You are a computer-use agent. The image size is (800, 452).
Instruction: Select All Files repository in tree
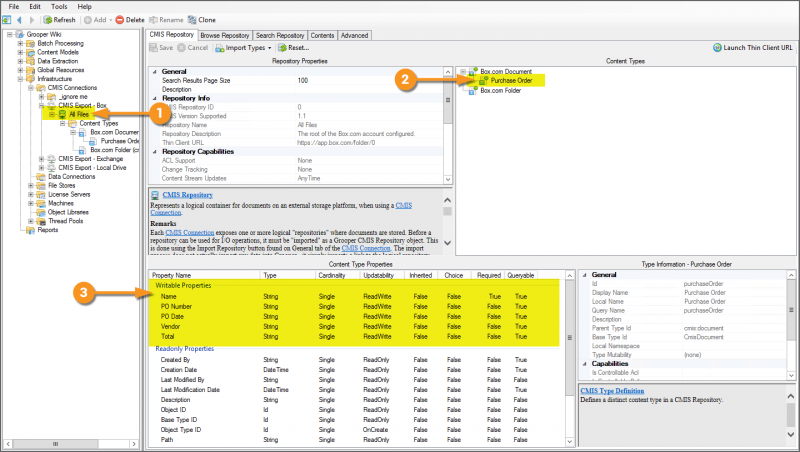(x=79, y=114)
